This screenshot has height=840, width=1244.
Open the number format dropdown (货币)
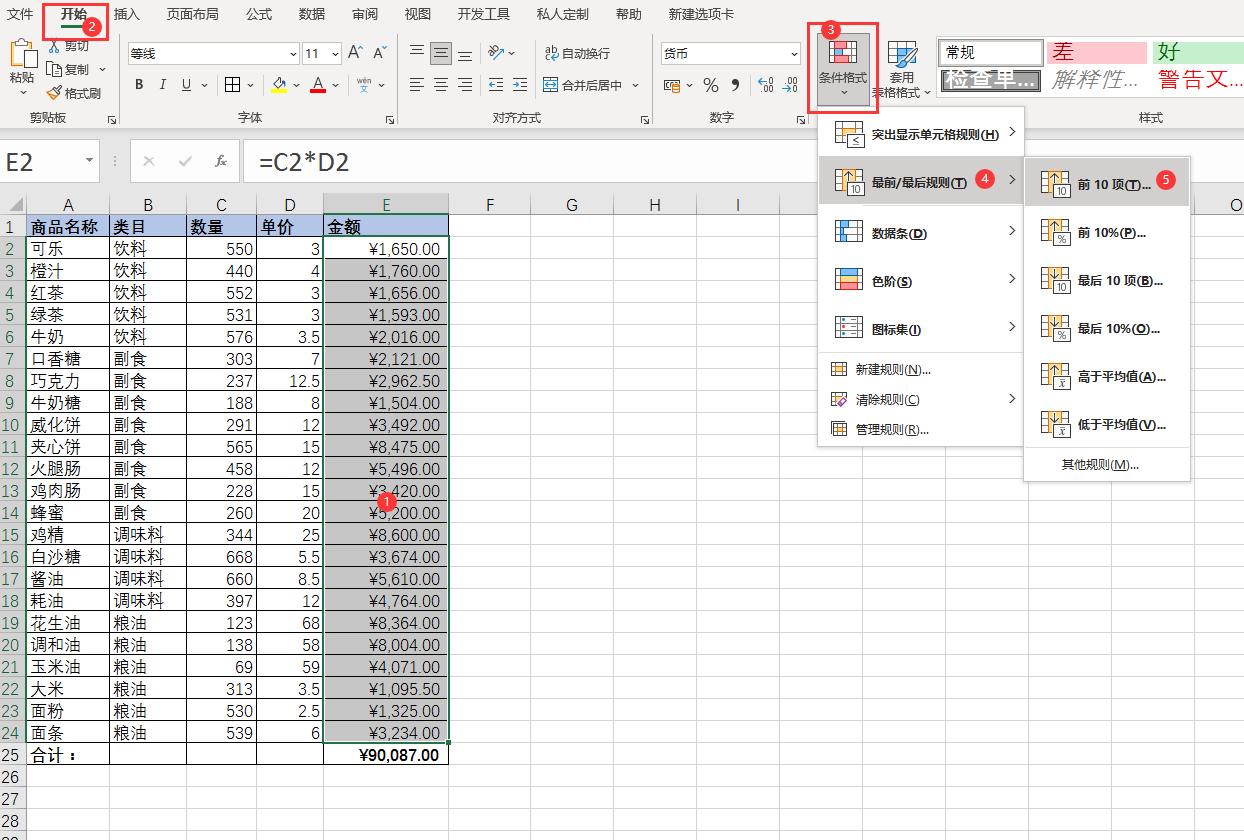pos(793,54)
